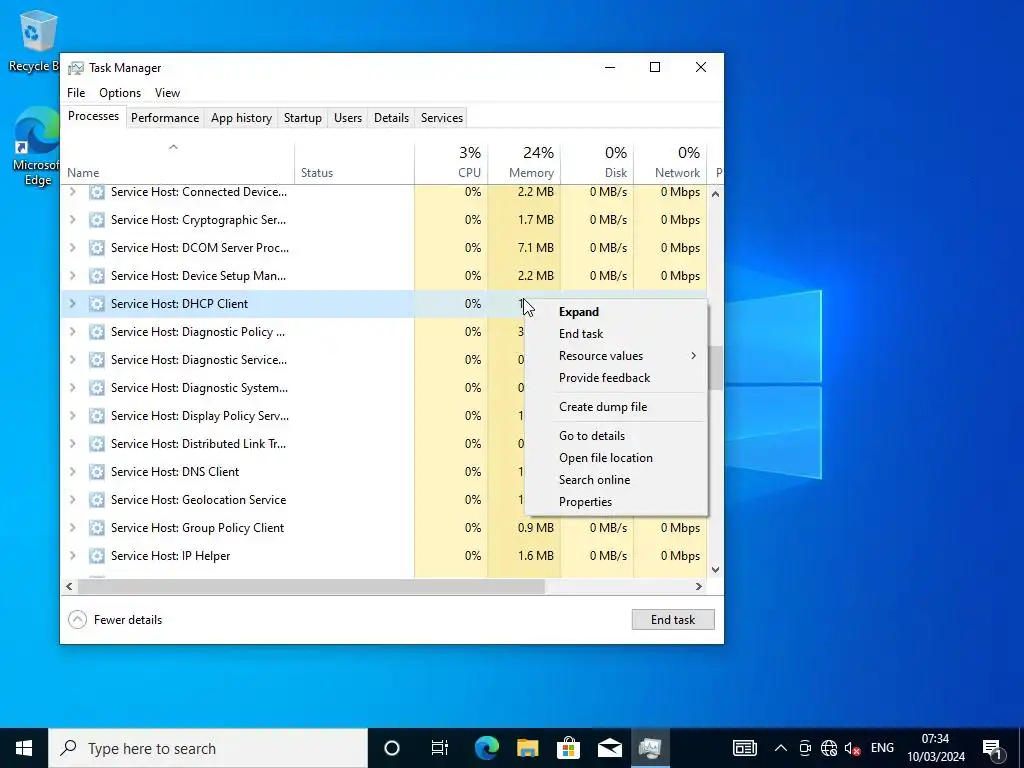
Task: Show hidden system tray icons
Action: tap(780, 748)
